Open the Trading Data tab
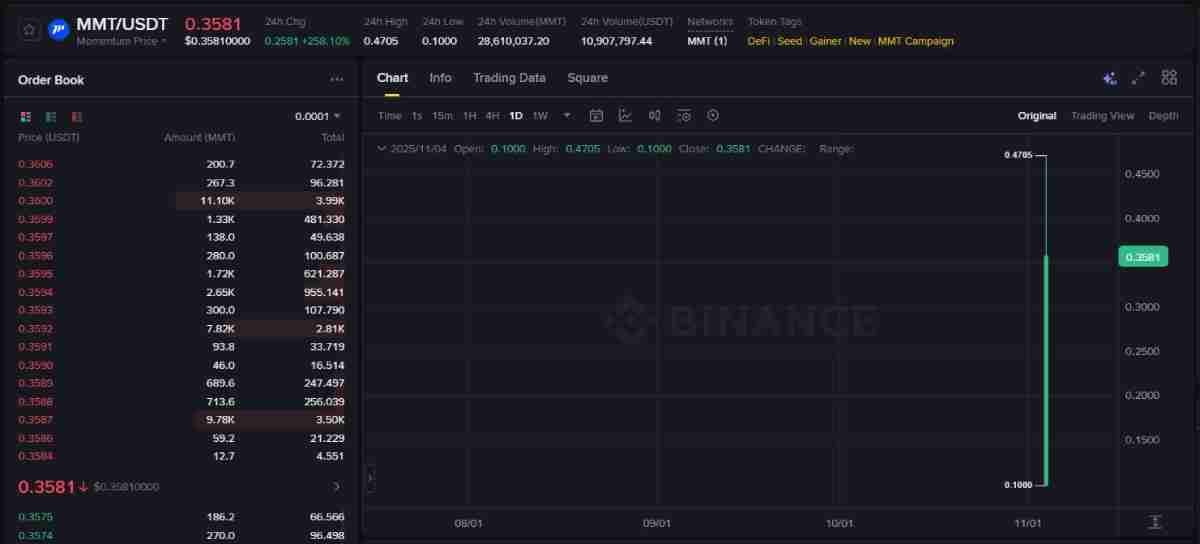 (x=509, y=78)
